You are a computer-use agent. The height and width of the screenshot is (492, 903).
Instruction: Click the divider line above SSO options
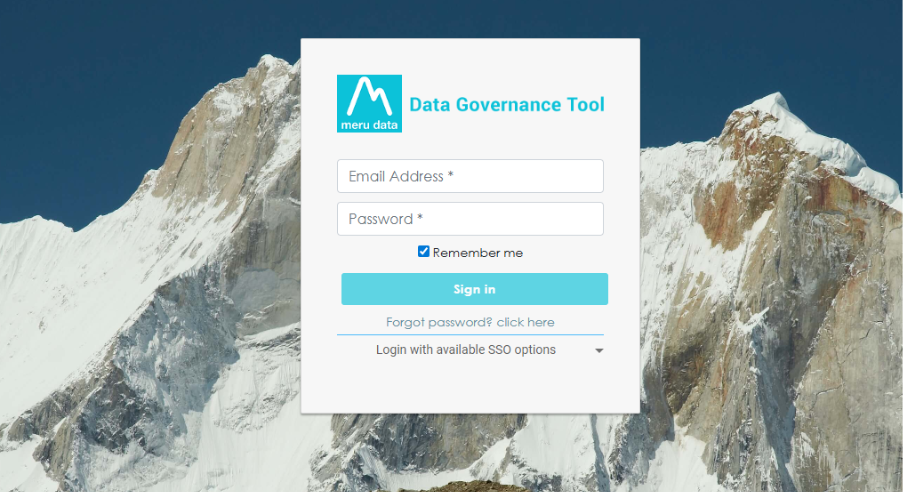[470, 335]
